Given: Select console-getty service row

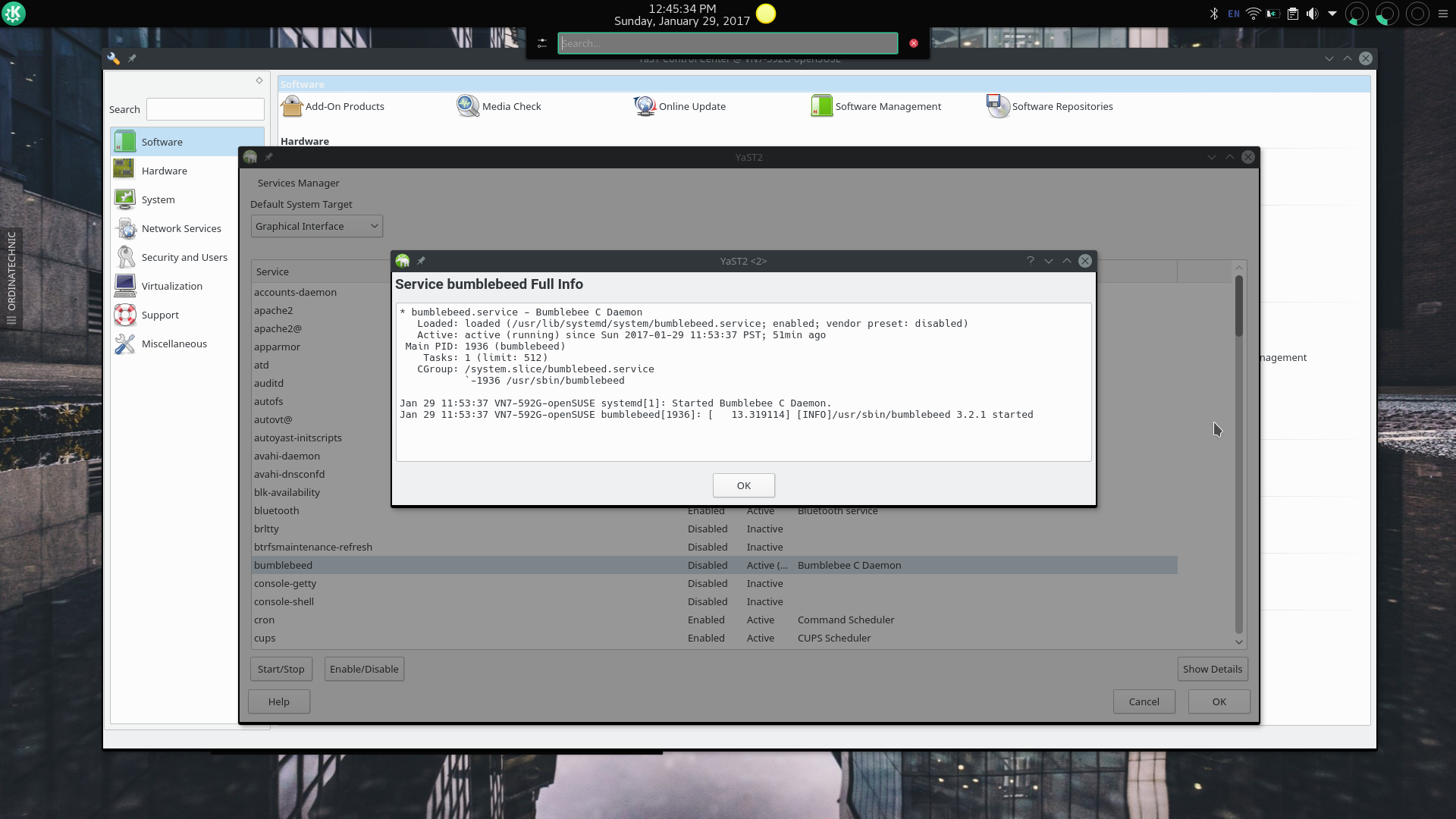Looking at the screenshot, I should (x=714, y=583).
